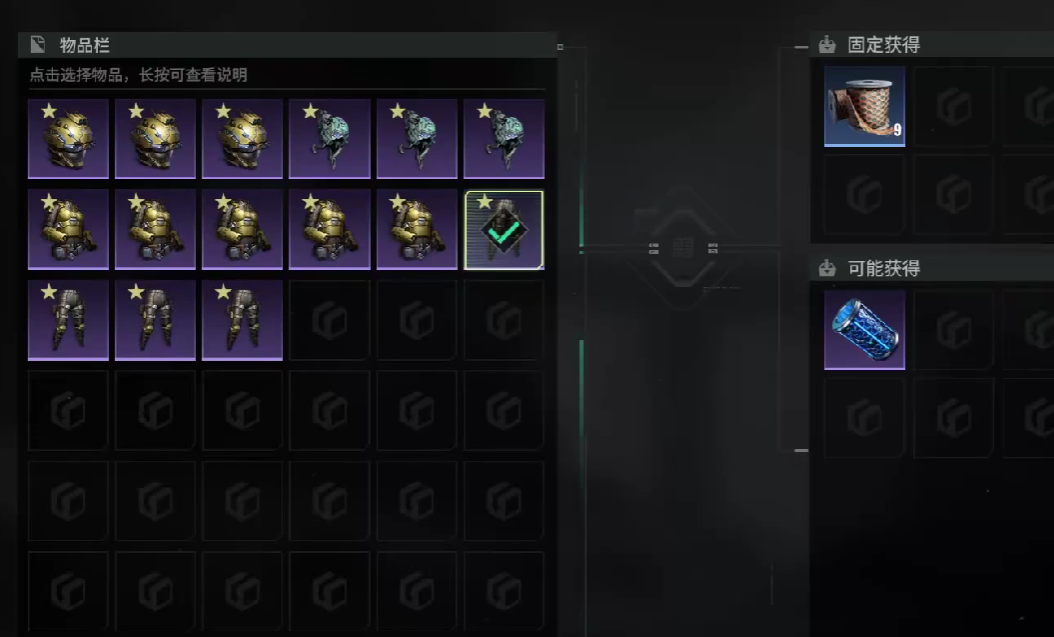Viewport: 1054px width, 637px height.
Task: Pick the first teal mask item
Action: pos(329,139)
